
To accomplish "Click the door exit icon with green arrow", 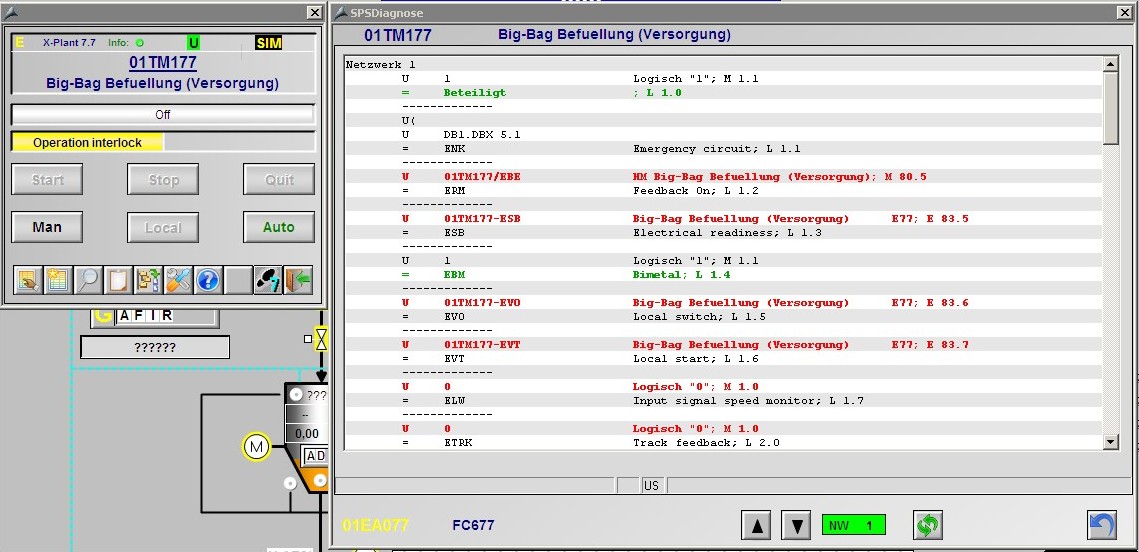I will tap(298, 280).
